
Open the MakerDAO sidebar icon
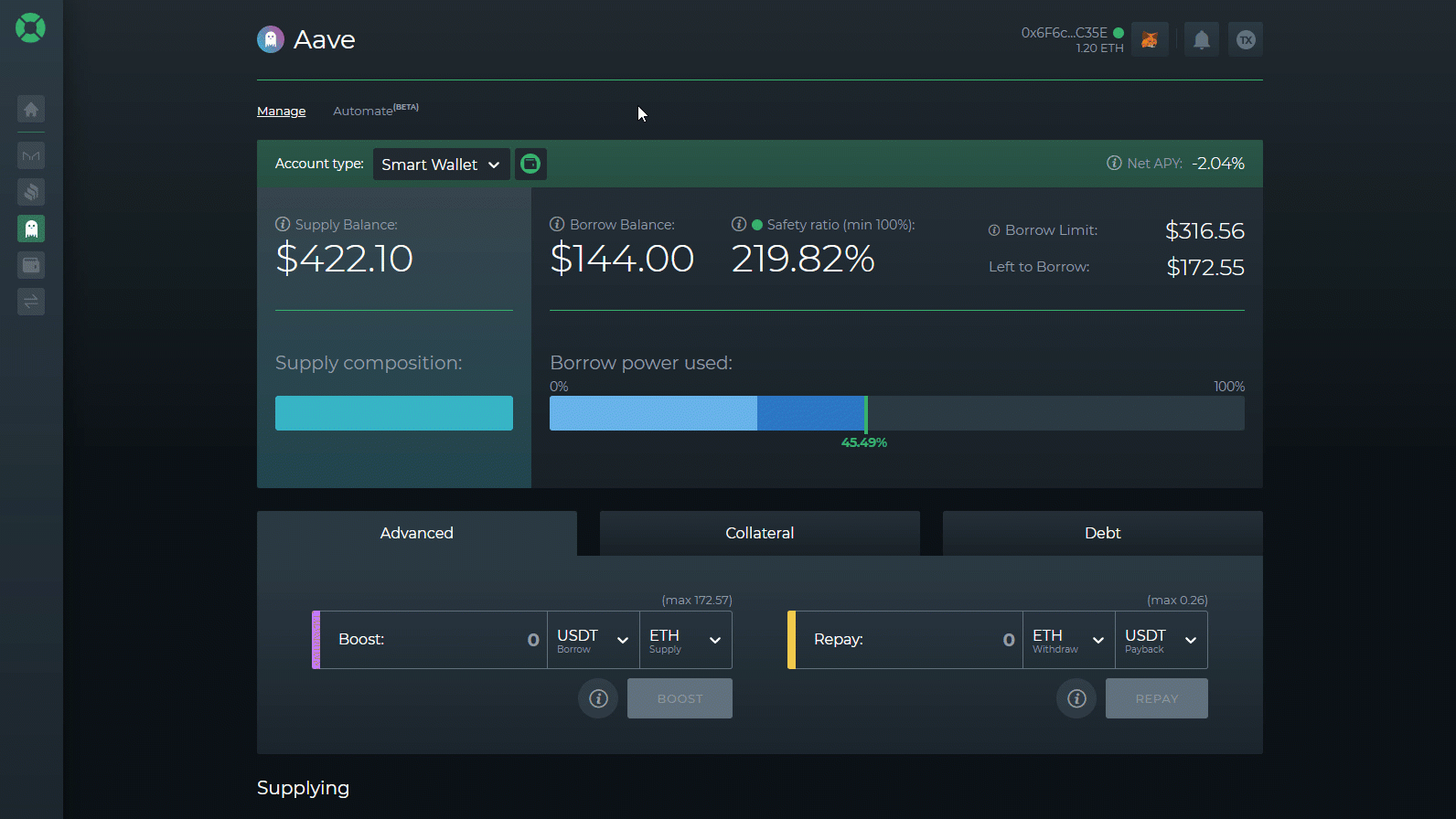point(31,155)
